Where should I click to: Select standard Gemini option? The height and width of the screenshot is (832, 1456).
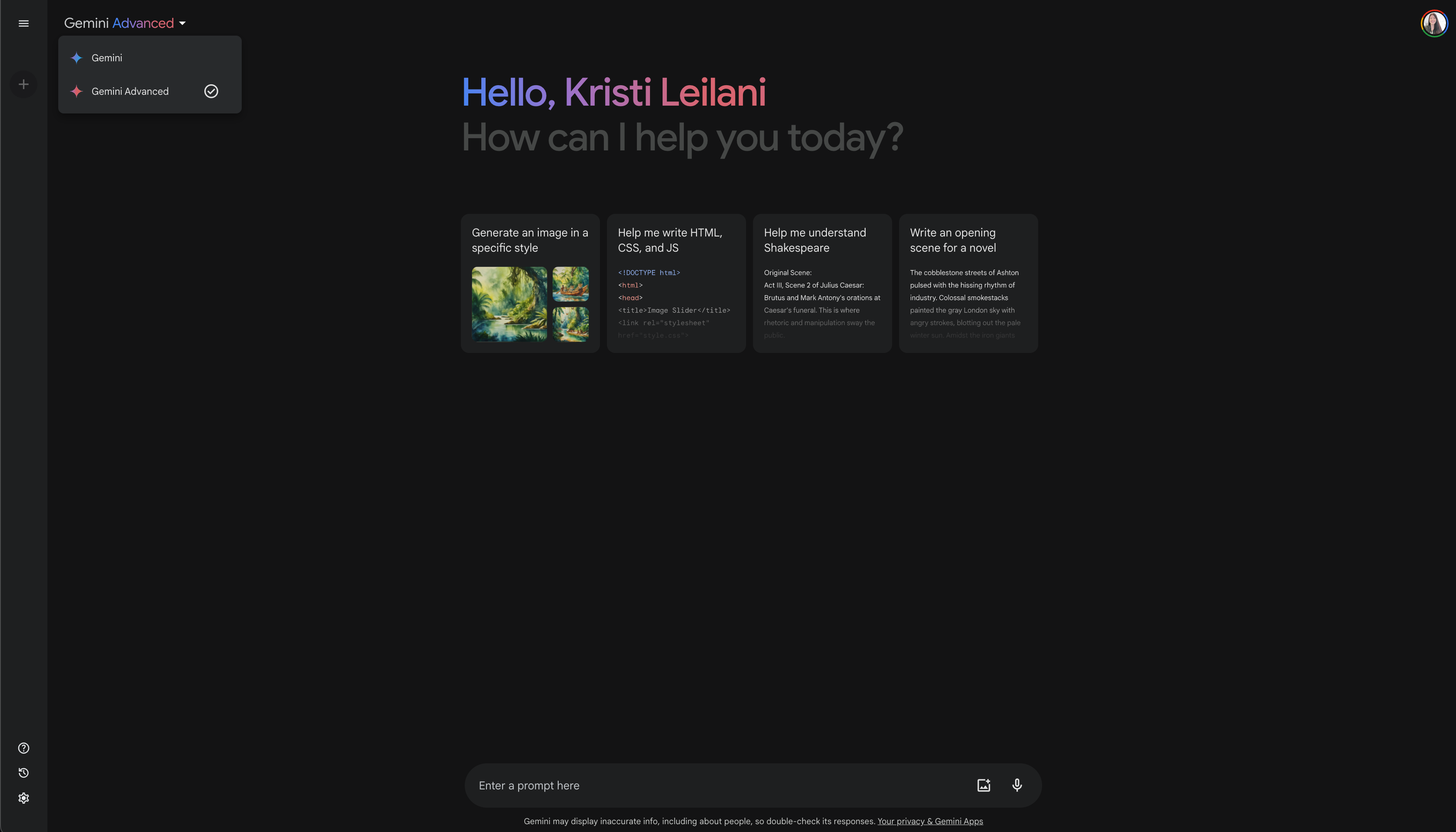(x=107, y=58)
